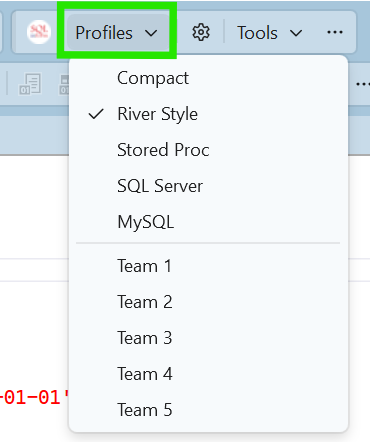Click the SQL logo icon
This screenshot has width=370, height=442.
[x=39, y=32]
